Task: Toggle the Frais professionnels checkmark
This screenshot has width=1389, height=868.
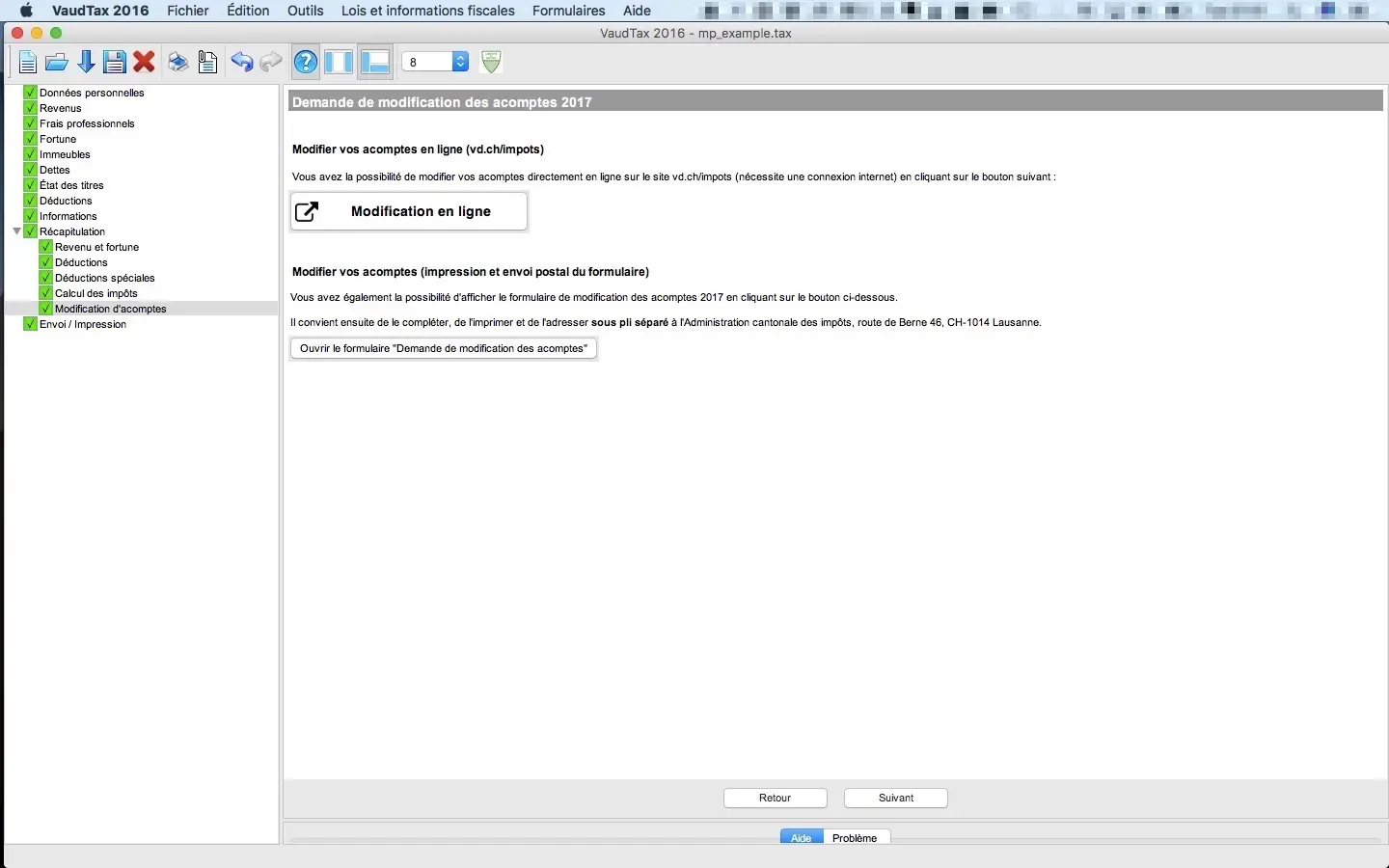Action: click(x=30, y=123)
